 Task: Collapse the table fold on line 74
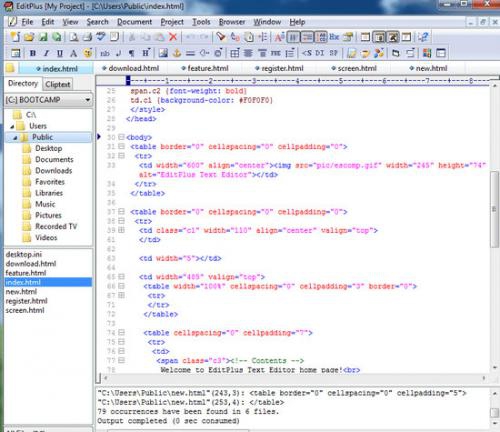click(x=121, y=332)
